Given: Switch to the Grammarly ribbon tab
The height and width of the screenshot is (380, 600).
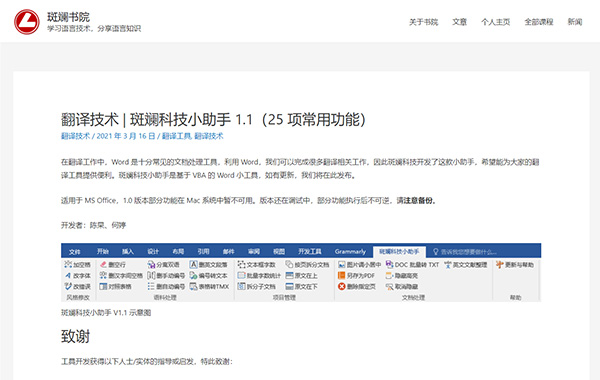Looking at the screenshot, I should click(x=350, y=251).
